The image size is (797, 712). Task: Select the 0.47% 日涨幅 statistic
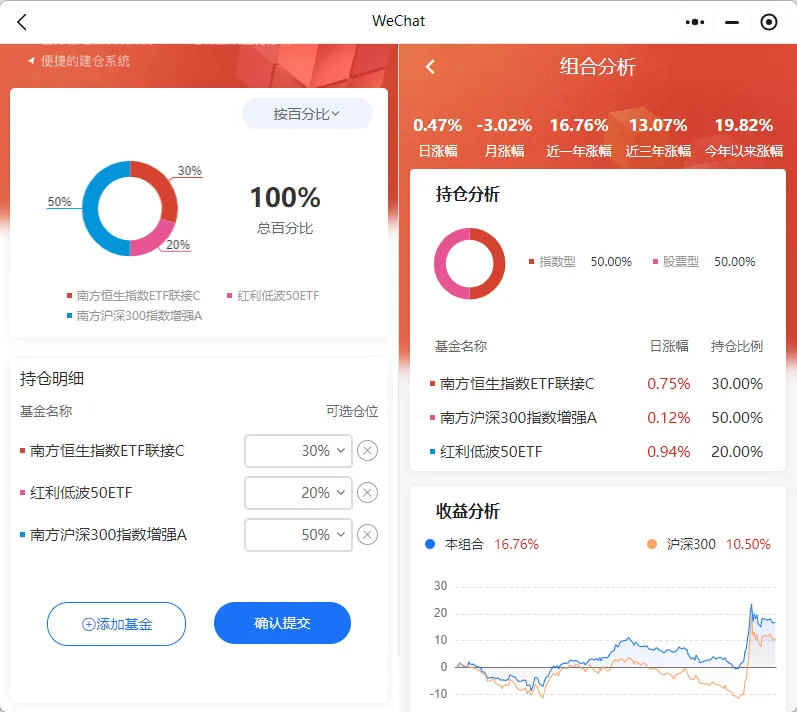pyautogui.click(x=438, y=137)
